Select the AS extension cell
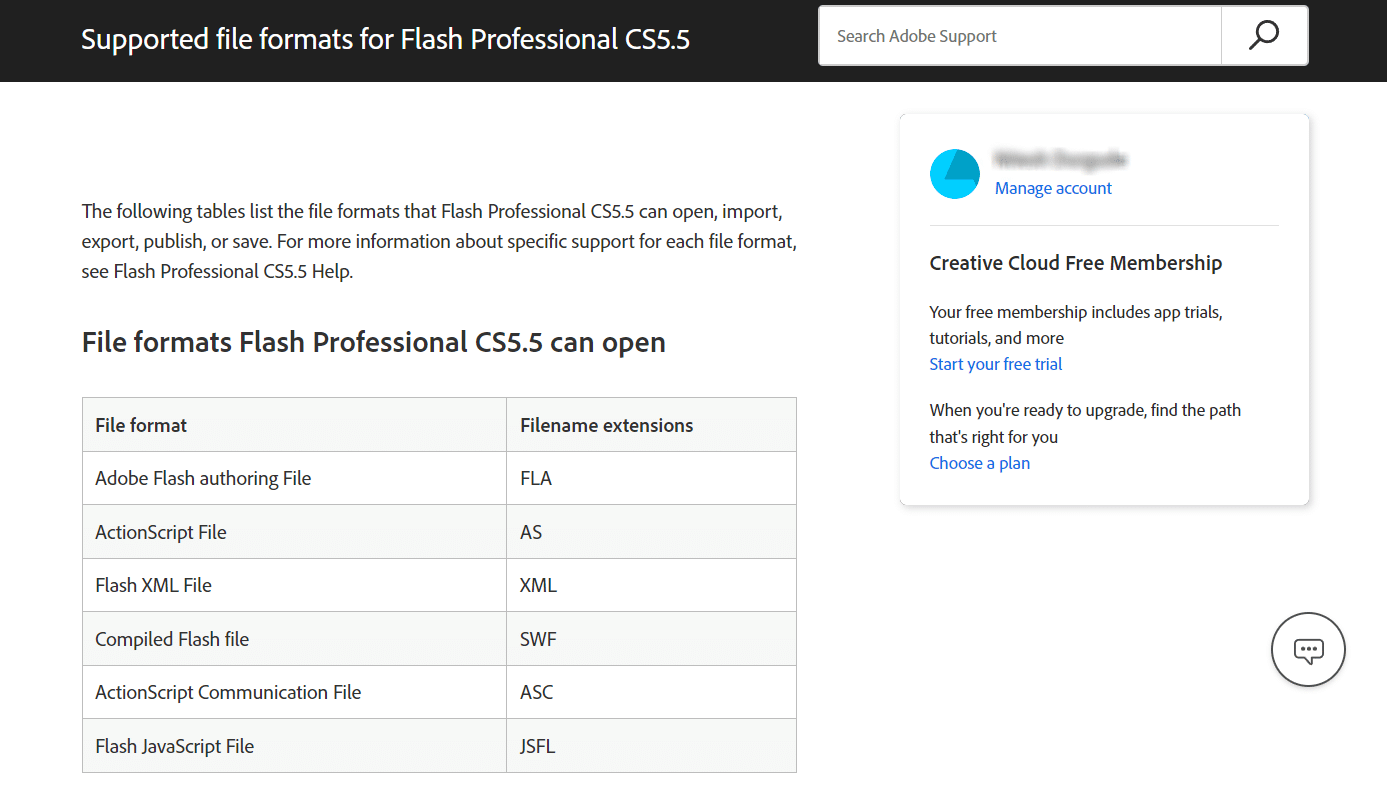Image resolution: width=1387 pixels, height=791 pixels. click(652, 532)
